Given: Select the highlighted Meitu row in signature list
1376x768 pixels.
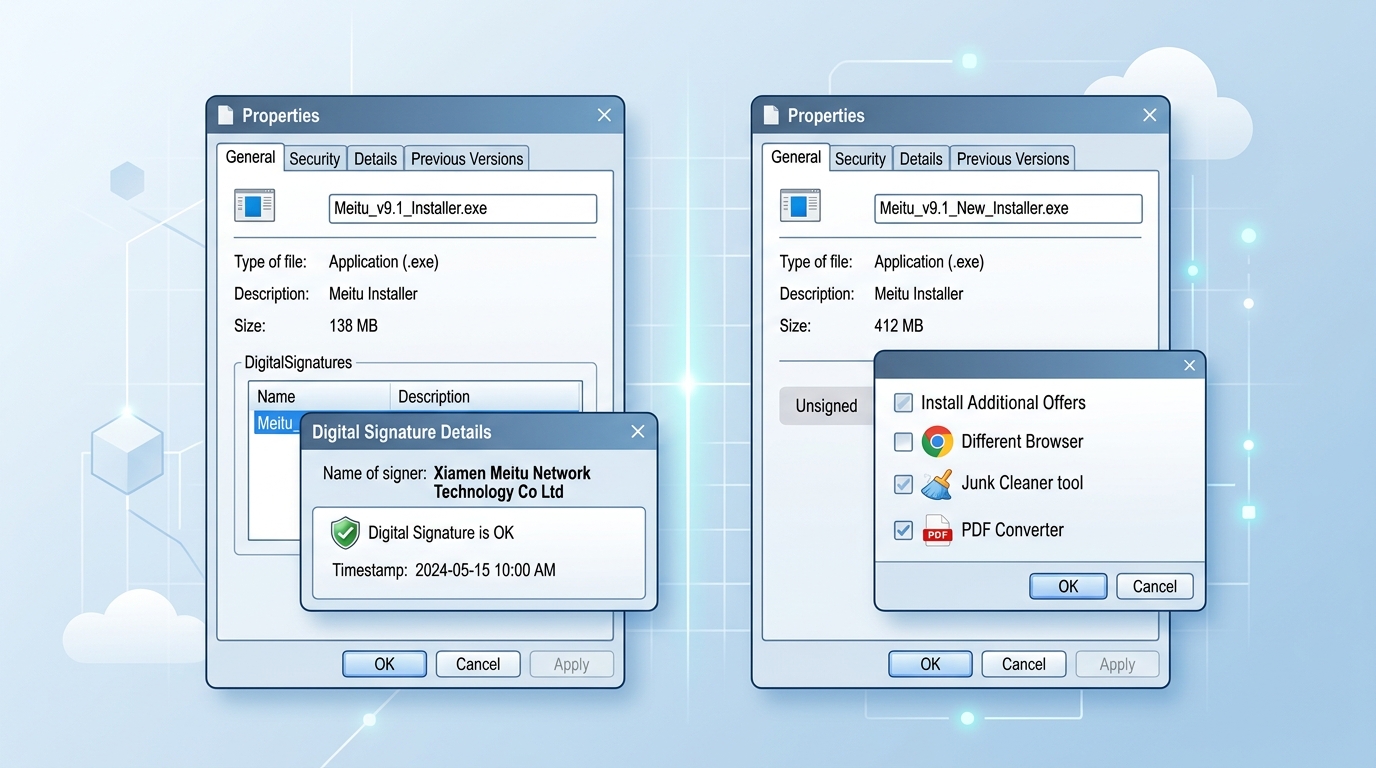Looking at the screenshot, I should (277, 423).
